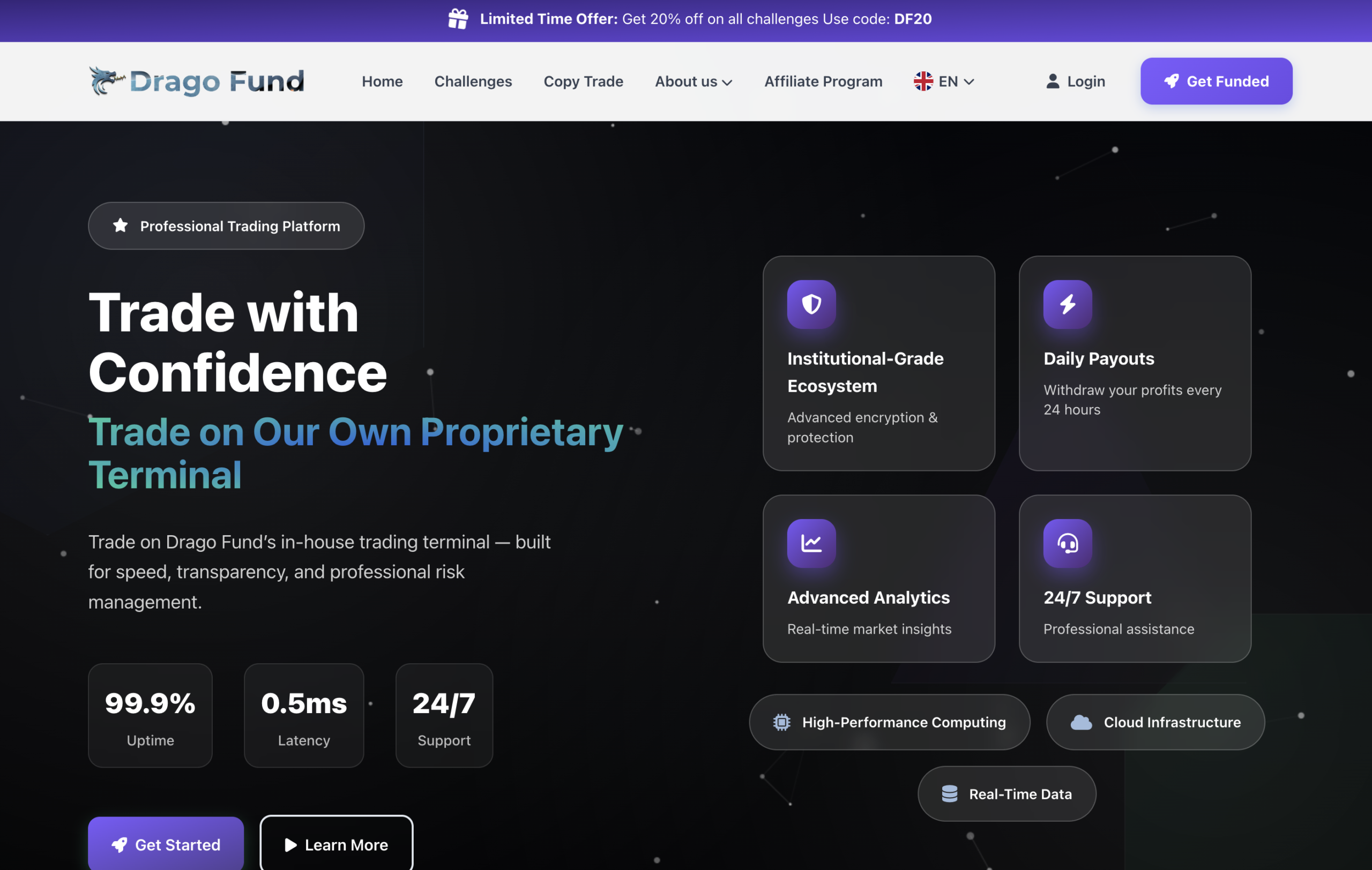Go to the Home page
Screen dimensions: 1372x870
point(382,81)
